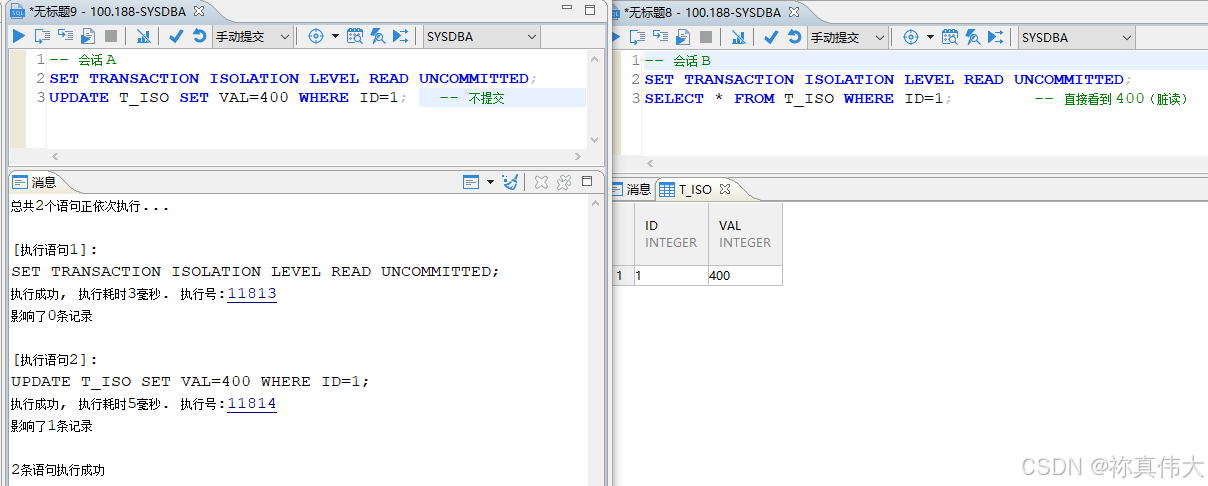Expand the arrow next to 无标题8 target icon
The width and height of the screenshot is (1208, 486).
coord(929,37)
